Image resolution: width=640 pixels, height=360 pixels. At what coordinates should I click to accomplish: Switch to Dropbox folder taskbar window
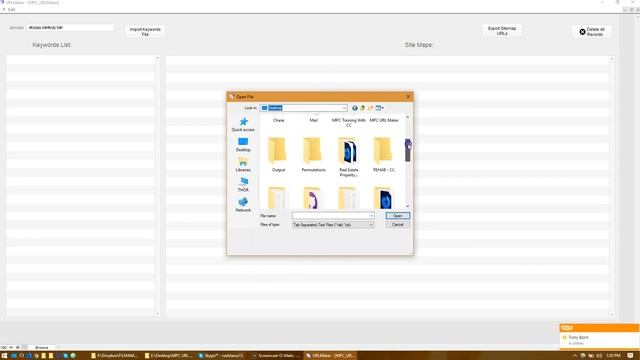115,356
